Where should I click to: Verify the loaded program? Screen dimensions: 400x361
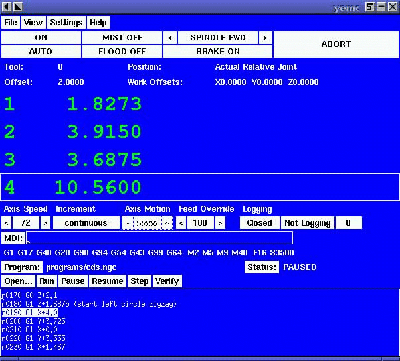click(x=167, y=281)
